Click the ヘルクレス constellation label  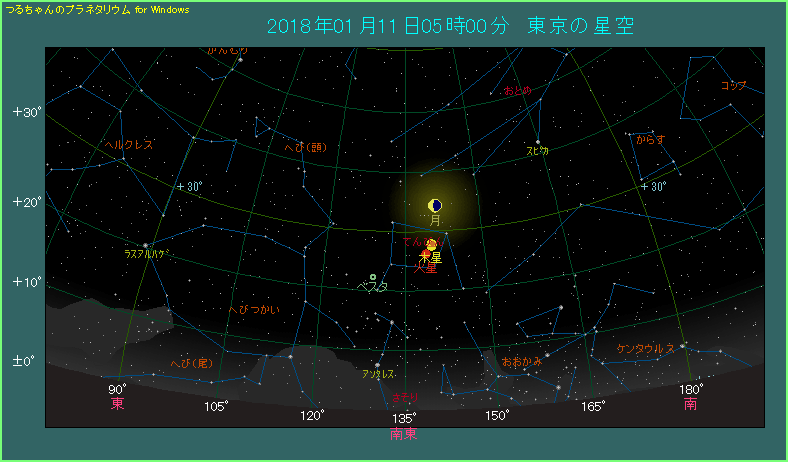pos(128,145)
